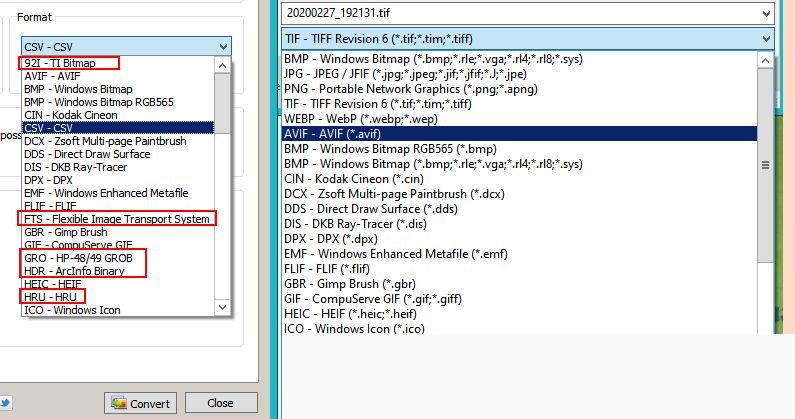Open the TIF - TIFF Revision 6 file type dropdown
This screenshot has height=419, width=795.
point(528,39)
